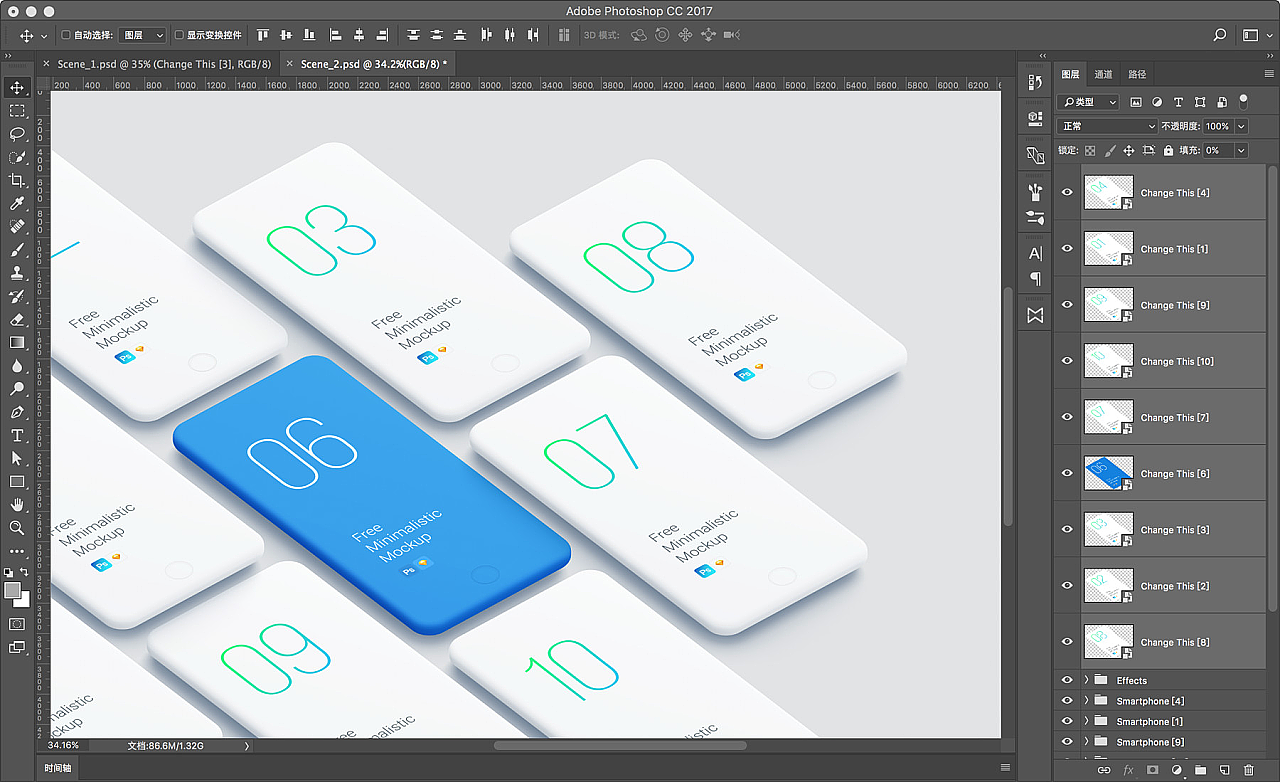Activate the Lasso tool

(x=16, y=133)
